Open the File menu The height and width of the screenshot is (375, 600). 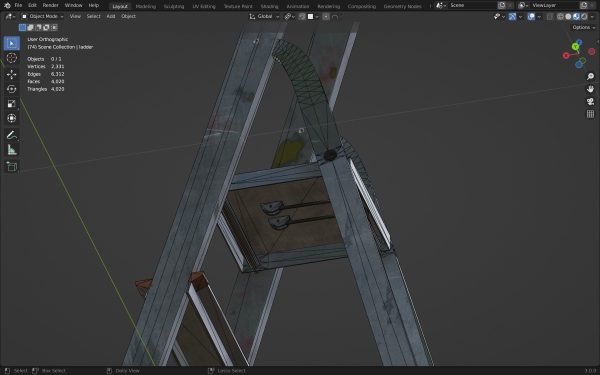18,5
